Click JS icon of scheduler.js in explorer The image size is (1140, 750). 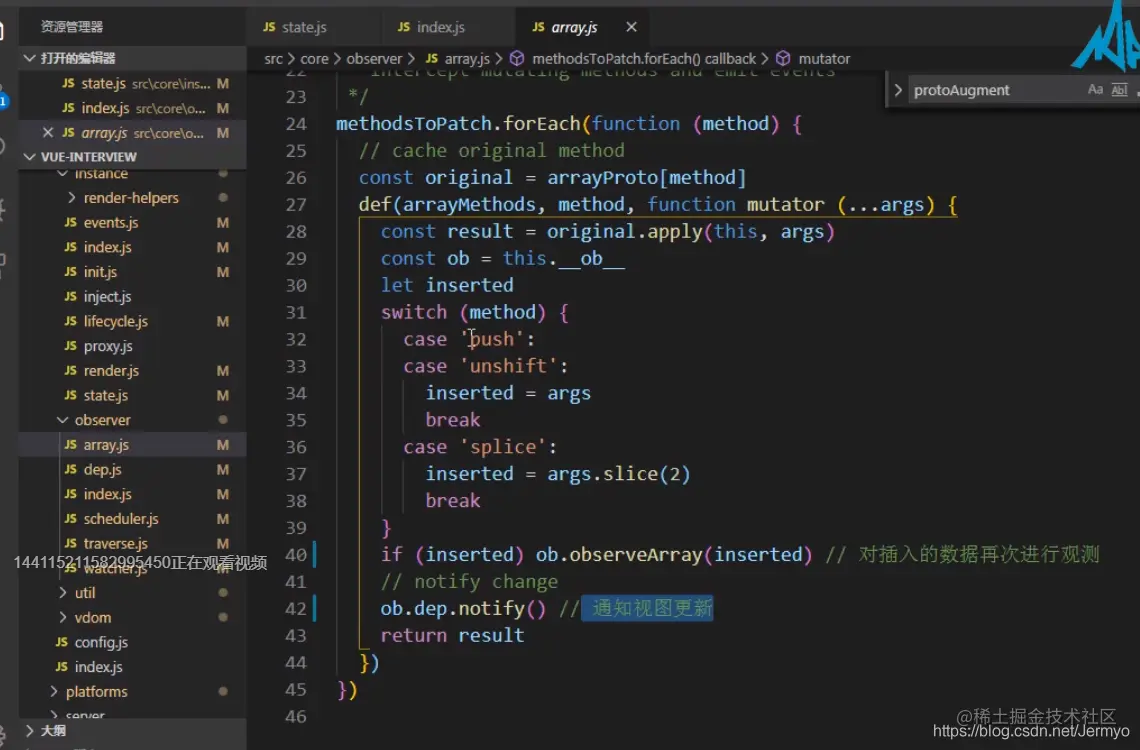pos(71,519)
